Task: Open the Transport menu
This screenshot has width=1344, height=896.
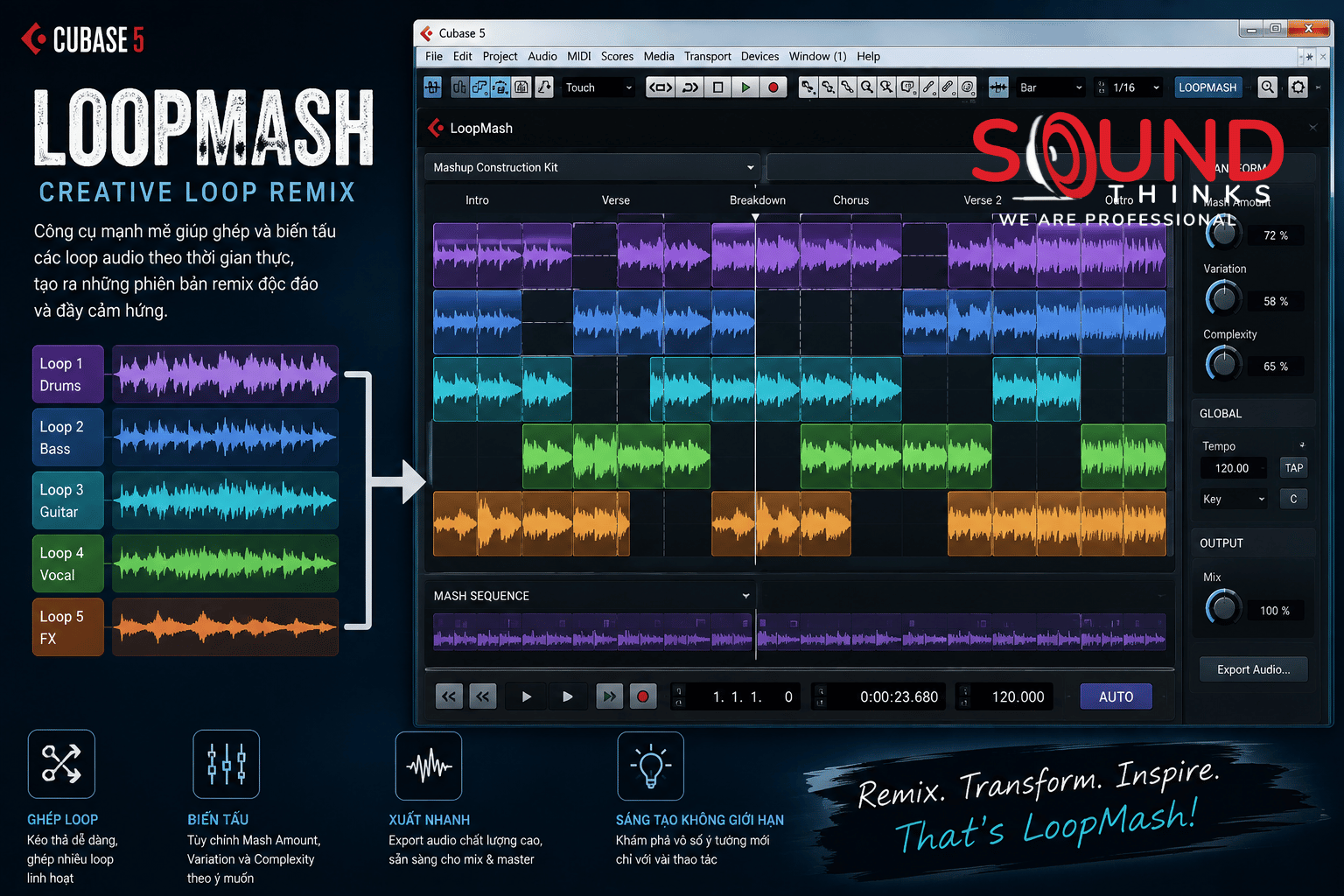Action: coord(707,56)
